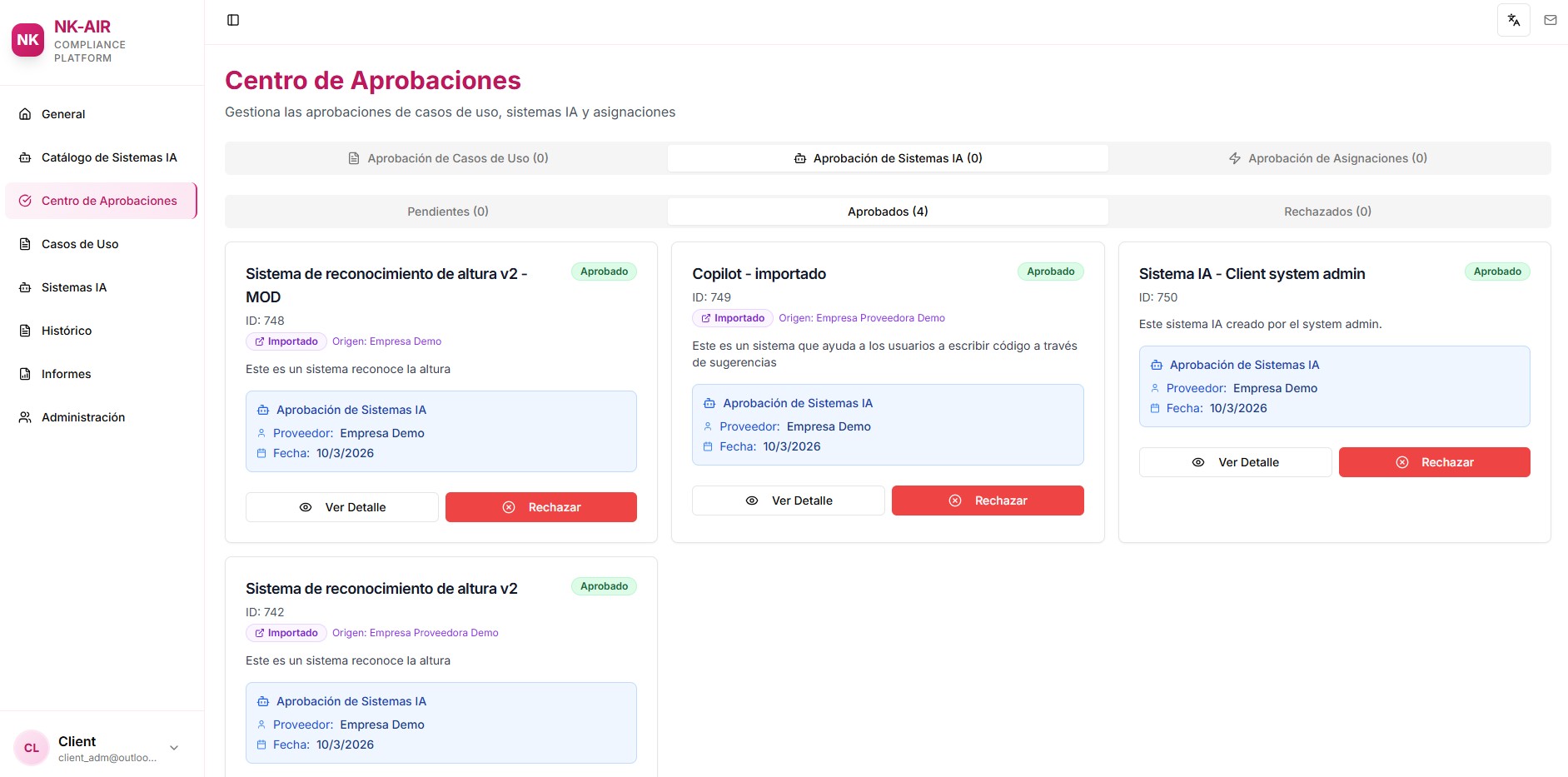Open Catálogo de Sistemas IA
This screenshot has height=777, width=1568.
101,157
